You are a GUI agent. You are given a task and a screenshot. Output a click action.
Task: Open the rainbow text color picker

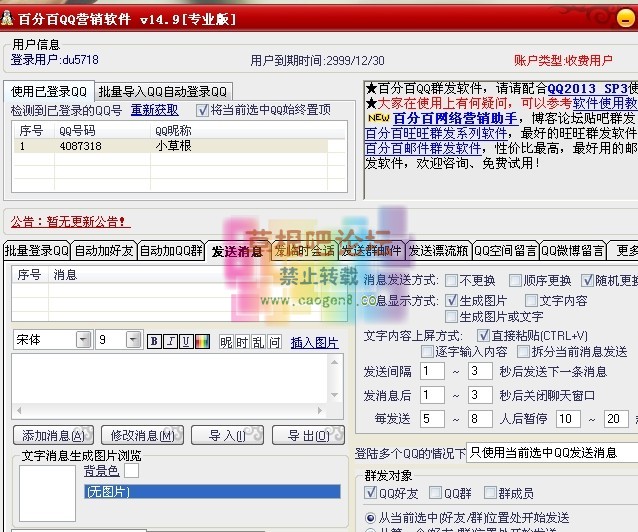pyautogui.click(x=202, y=342)
